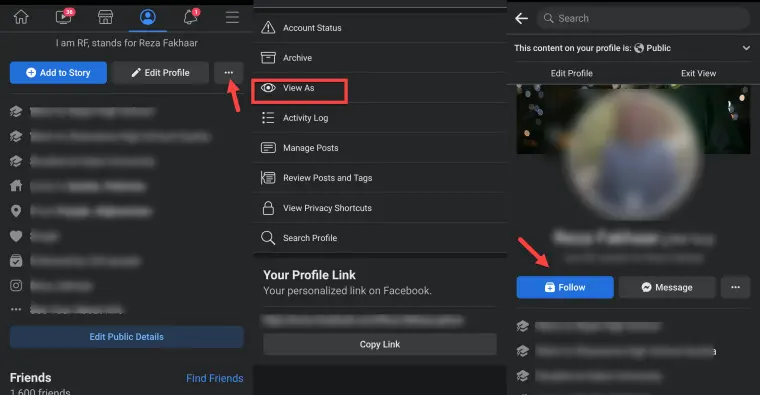Tap the home icon in profile details

[16, 186]
